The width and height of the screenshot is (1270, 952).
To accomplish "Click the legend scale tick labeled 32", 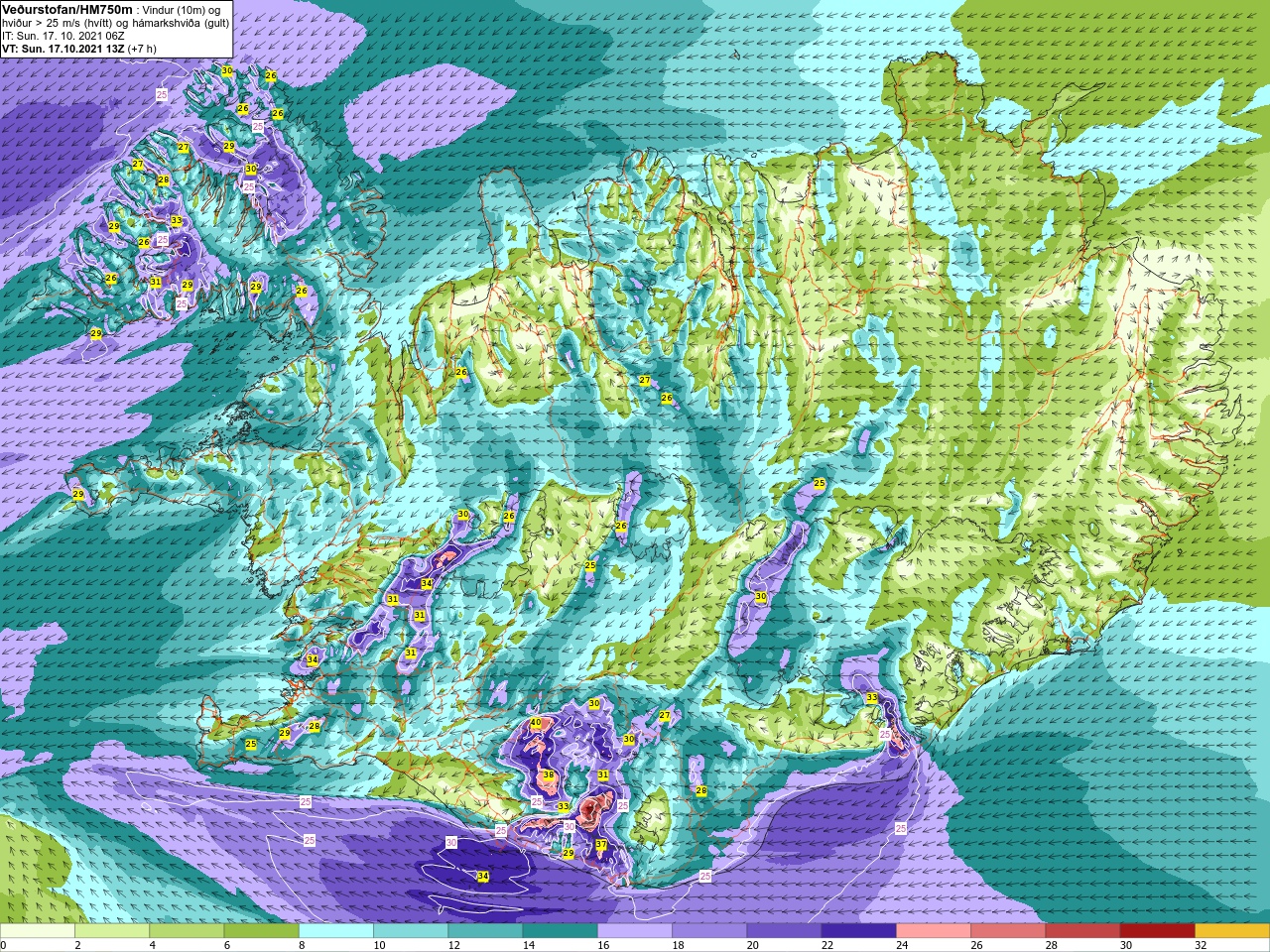I will click(x=1201, y=945).
